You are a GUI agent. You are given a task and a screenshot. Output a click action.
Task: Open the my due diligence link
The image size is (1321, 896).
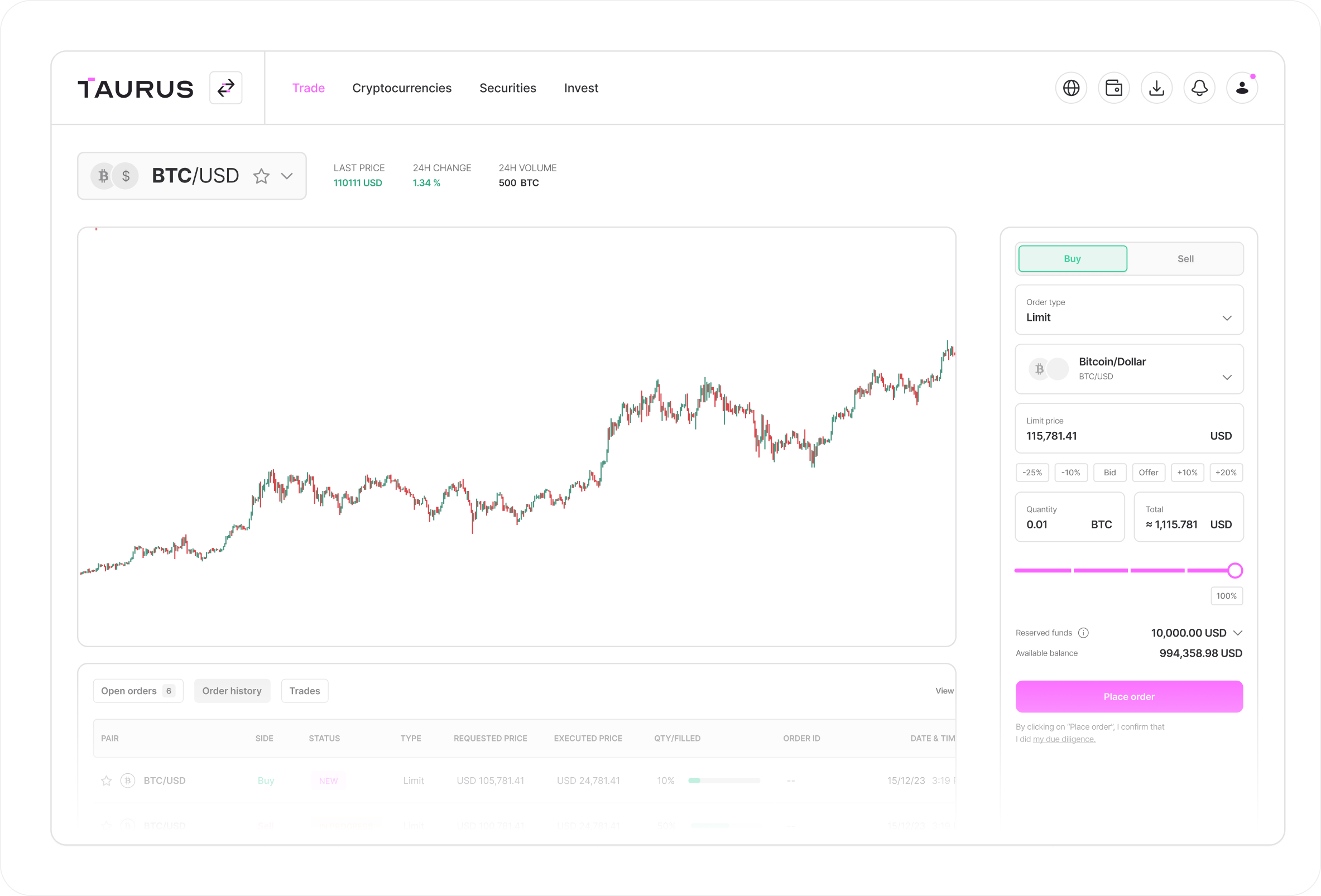[1064, 739]
